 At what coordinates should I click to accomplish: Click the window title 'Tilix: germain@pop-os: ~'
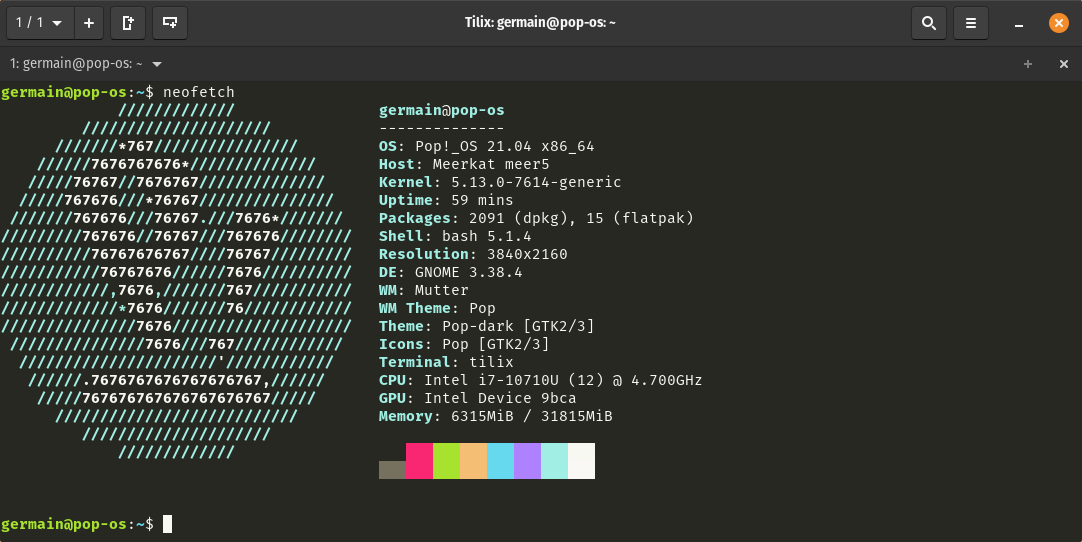[x=540, y=23]
